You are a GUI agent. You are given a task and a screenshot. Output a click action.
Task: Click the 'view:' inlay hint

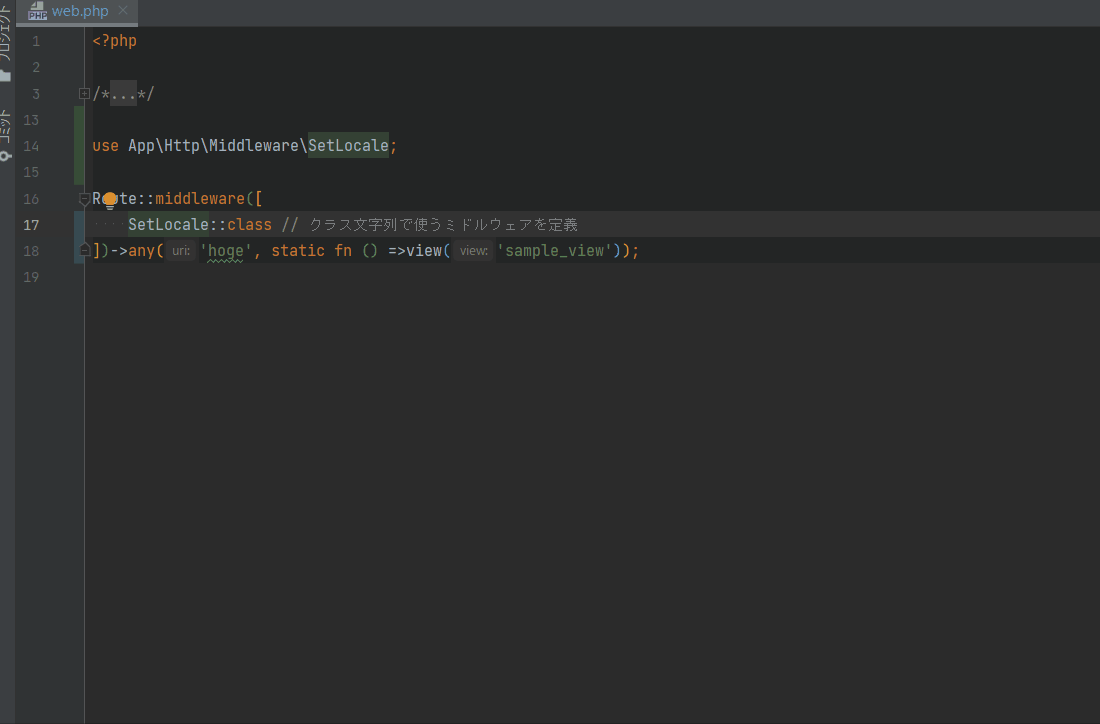tap(474, 251)
